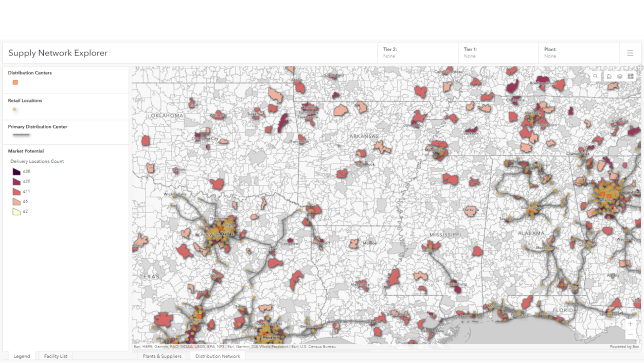
Task: Click the pale yellow legend swatch
Action: pos(16,211)
